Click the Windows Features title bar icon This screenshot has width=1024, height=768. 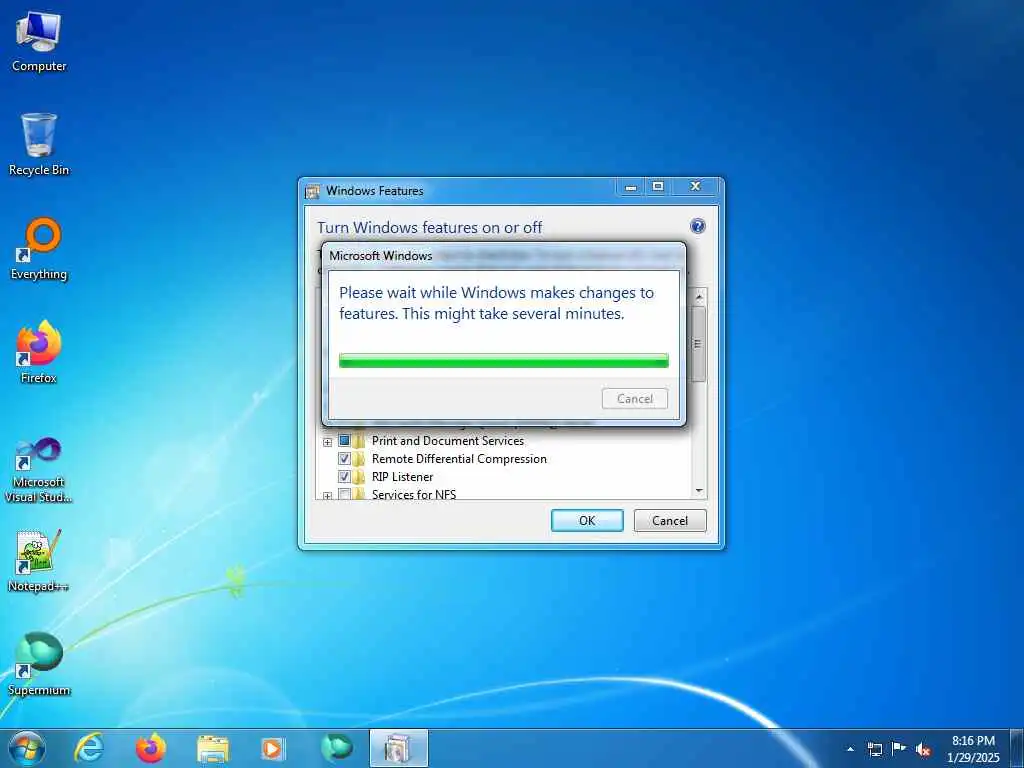click(x=313, y=191)
